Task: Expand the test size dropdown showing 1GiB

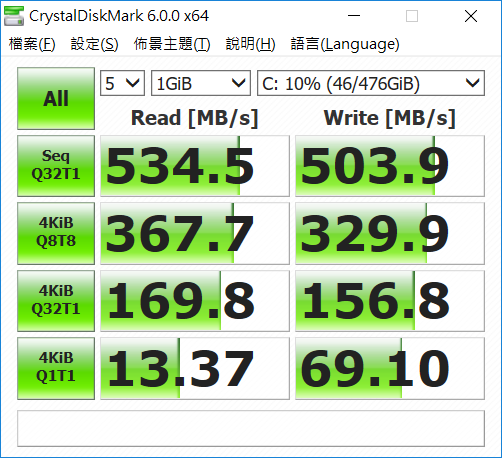Action: pos(201,83)
